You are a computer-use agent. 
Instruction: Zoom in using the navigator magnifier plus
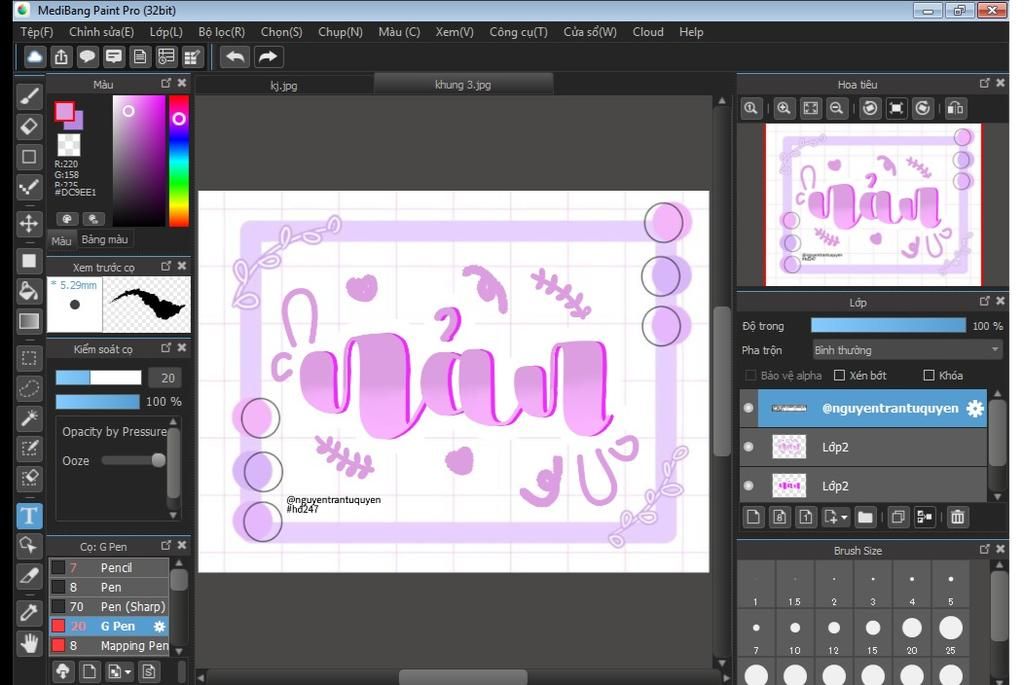[x=784, y=108]
